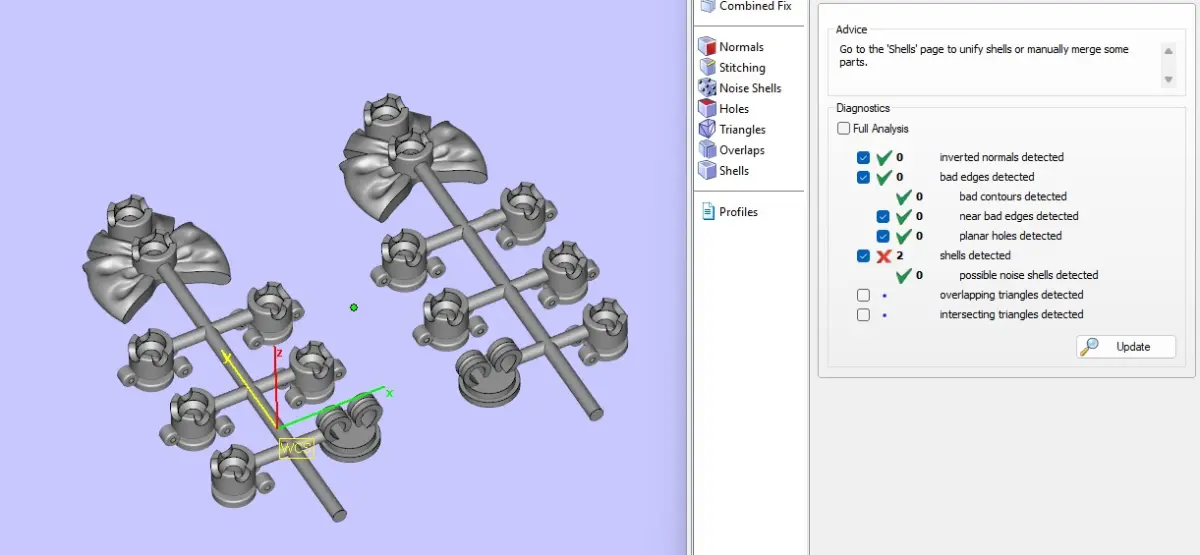Click the 'bad contours detected' text

click(1013, 196)
